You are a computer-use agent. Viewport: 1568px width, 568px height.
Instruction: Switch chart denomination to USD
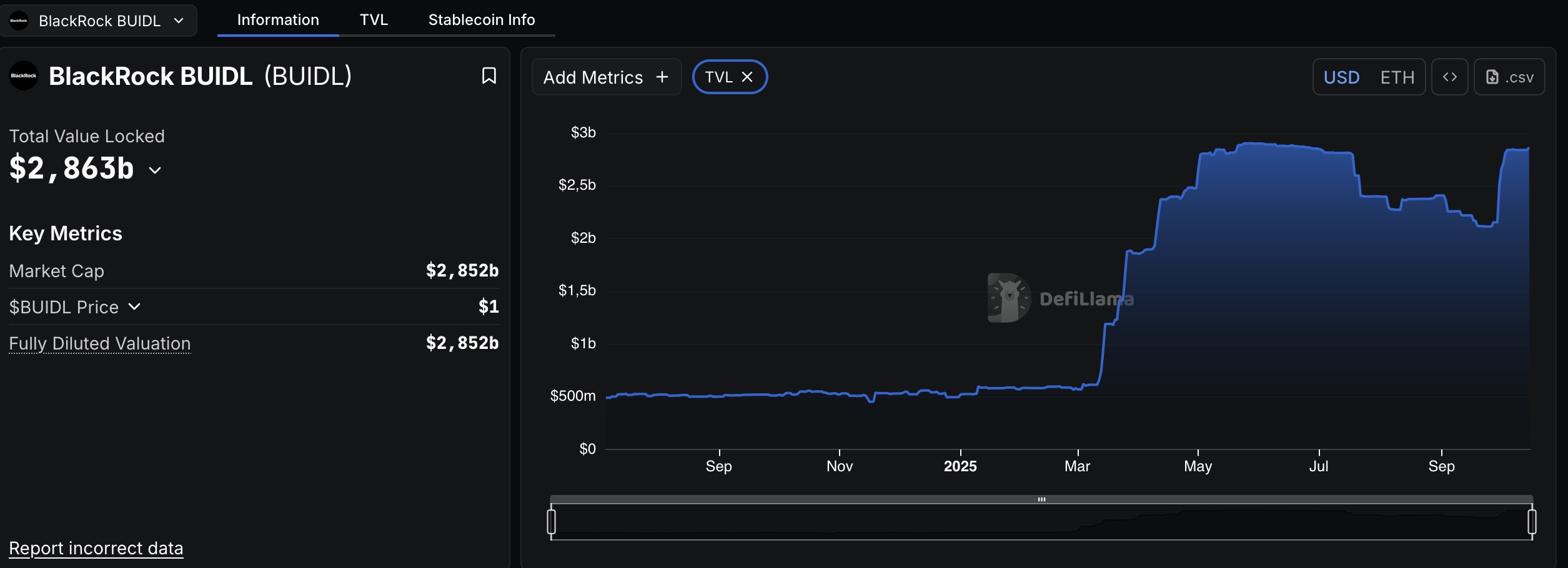[x=1341, y=77]
